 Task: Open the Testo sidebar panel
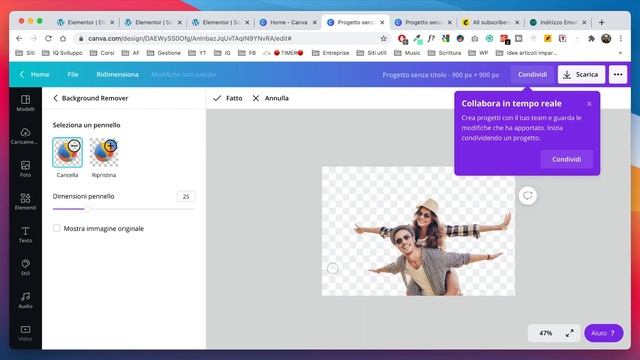pos(25,235)
